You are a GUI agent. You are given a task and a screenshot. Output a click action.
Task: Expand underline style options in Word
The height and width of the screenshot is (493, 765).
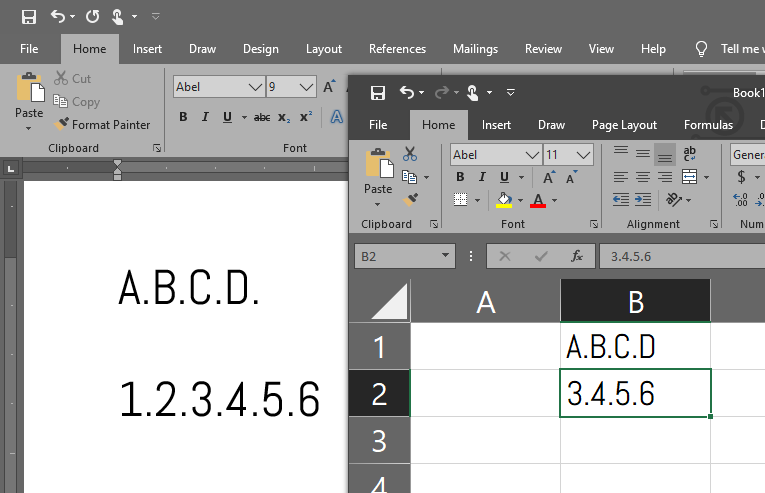[x=244, y=118]
